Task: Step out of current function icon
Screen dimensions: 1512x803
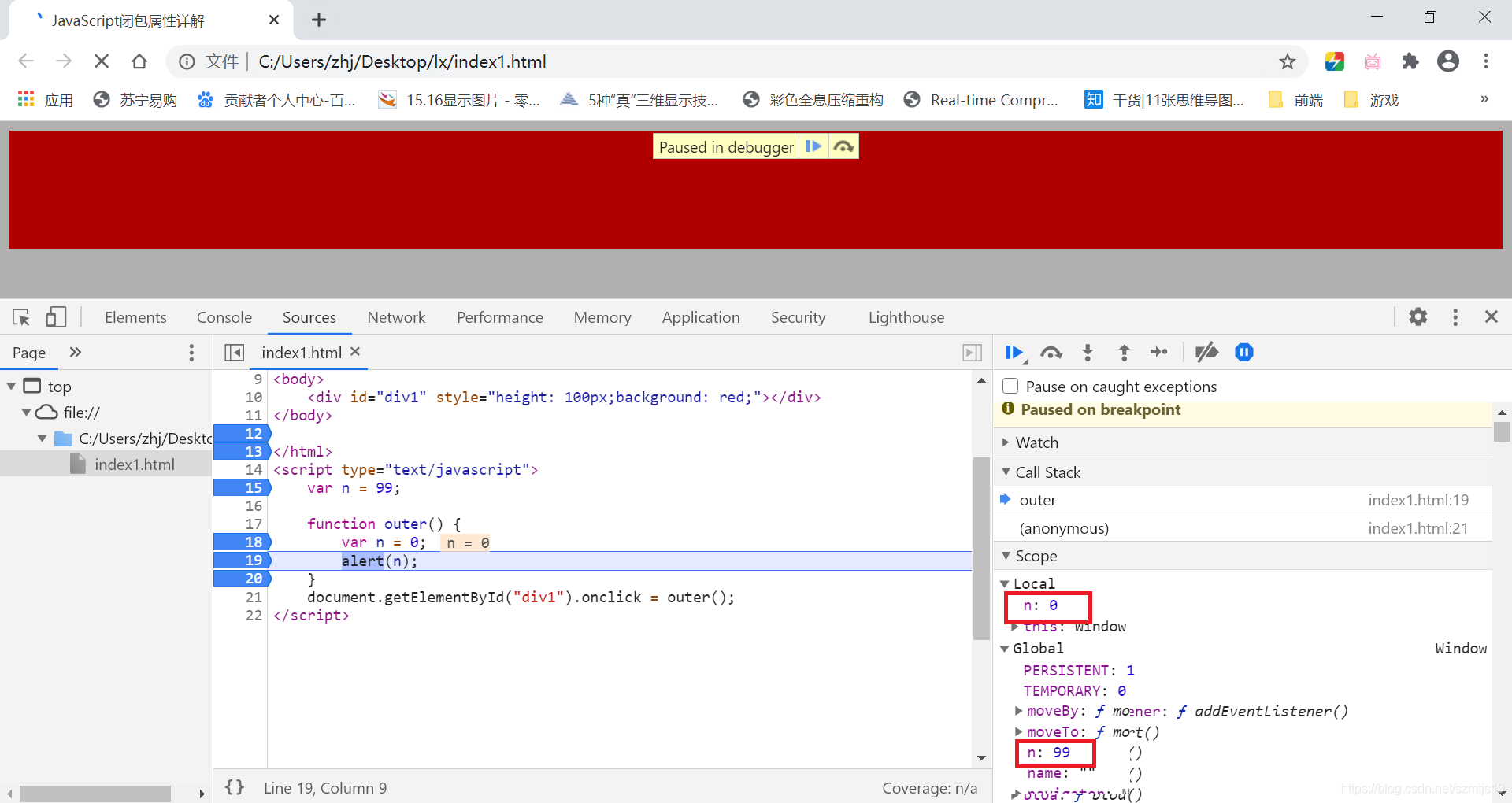Action: 1124,353
